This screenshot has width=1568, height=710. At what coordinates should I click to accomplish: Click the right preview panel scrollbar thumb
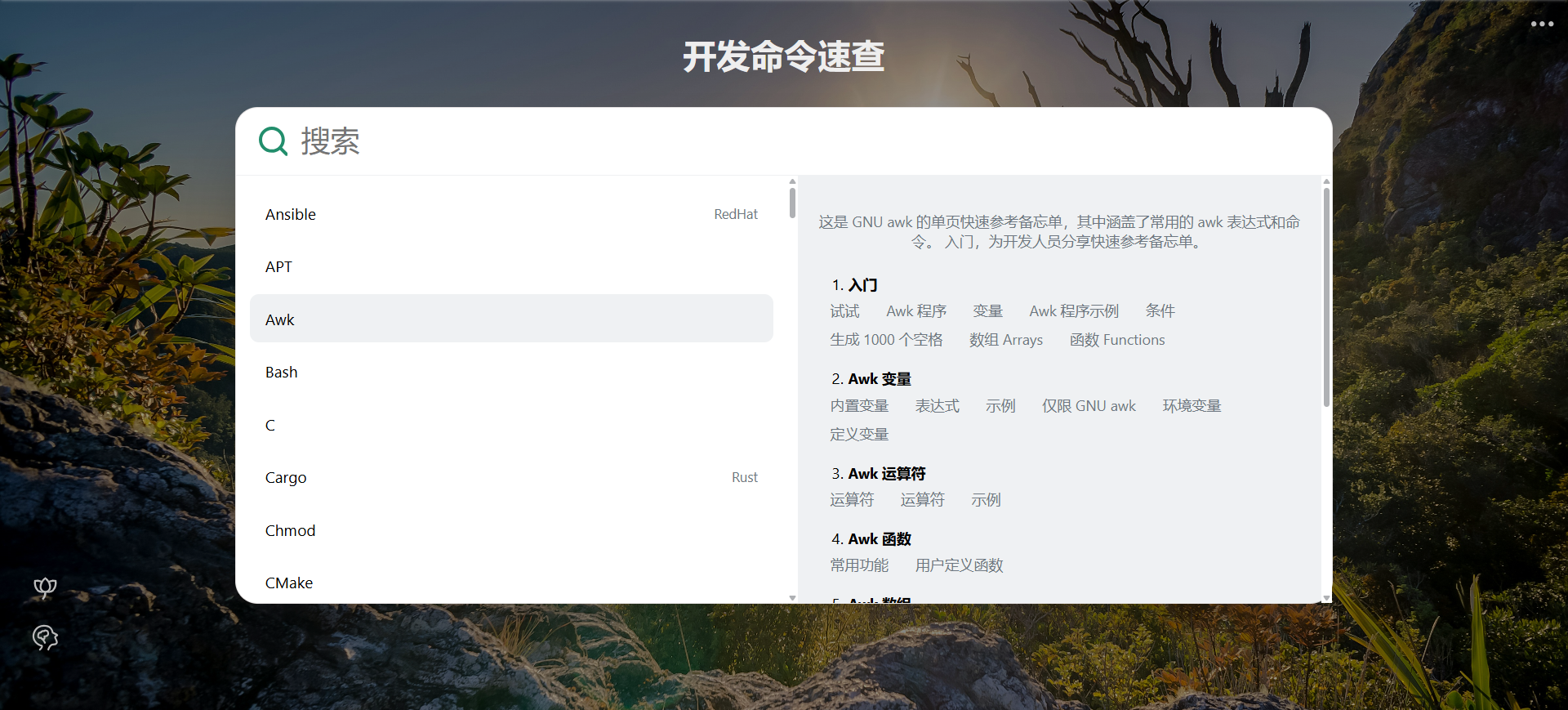[1326, 297]
